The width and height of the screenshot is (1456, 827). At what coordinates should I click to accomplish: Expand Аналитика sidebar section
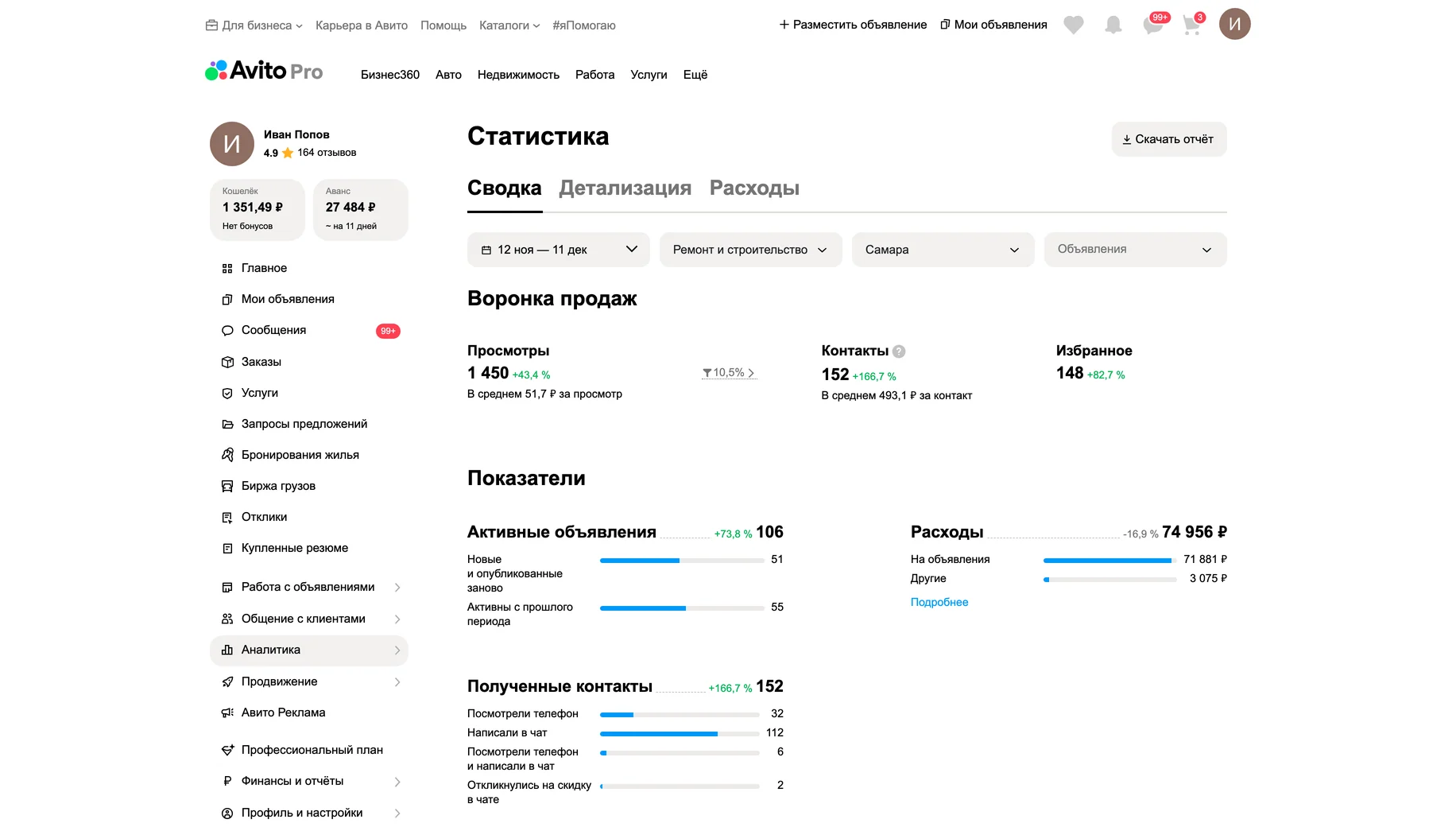coord(309,650)
